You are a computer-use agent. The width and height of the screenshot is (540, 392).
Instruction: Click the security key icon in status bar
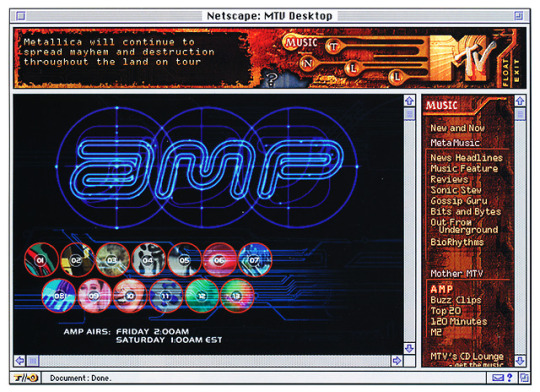coord(26,378)
